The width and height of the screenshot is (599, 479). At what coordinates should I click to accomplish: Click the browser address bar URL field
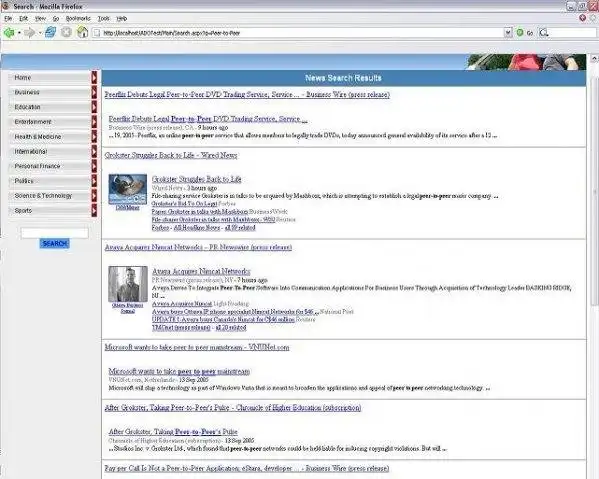(x=298, y=33)
